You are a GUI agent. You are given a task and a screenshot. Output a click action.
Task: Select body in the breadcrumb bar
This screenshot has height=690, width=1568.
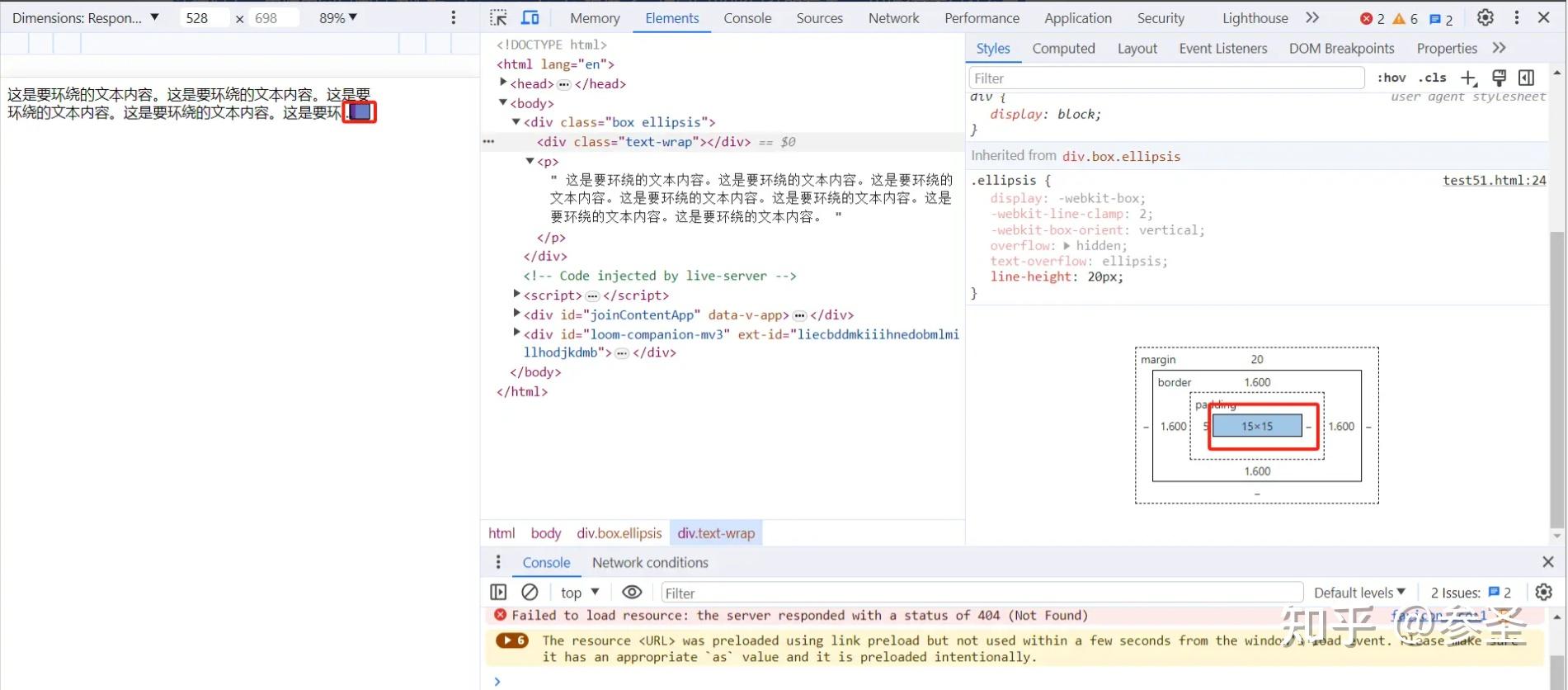click(x=546, y=533)
